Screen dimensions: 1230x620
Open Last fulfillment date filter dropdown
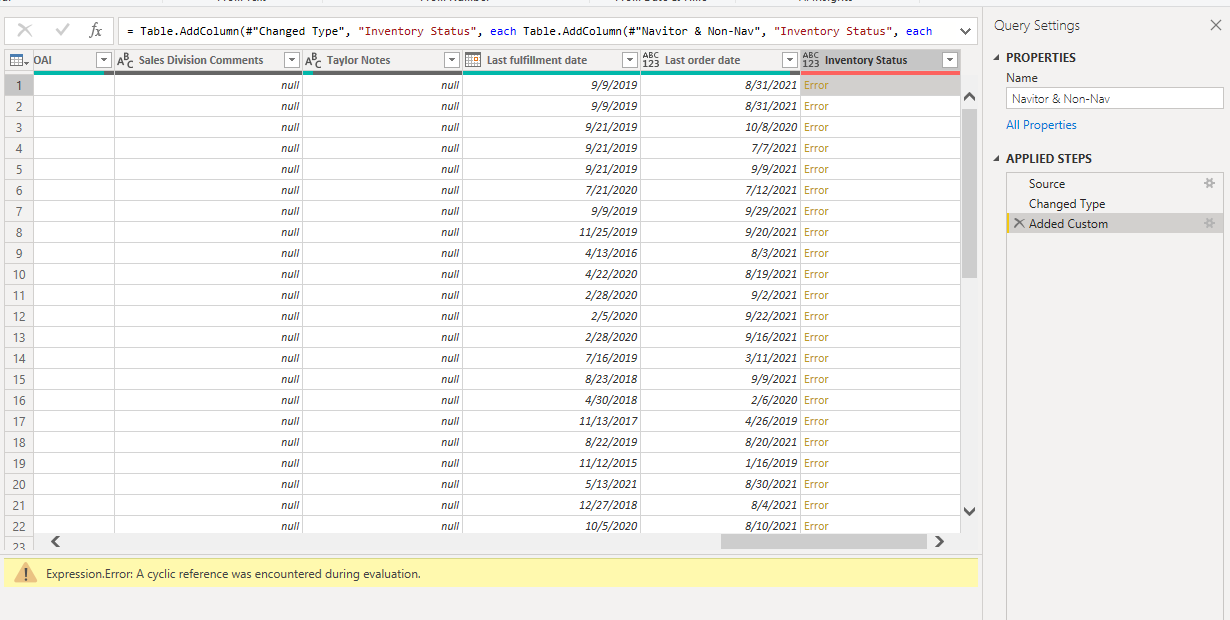629,61
